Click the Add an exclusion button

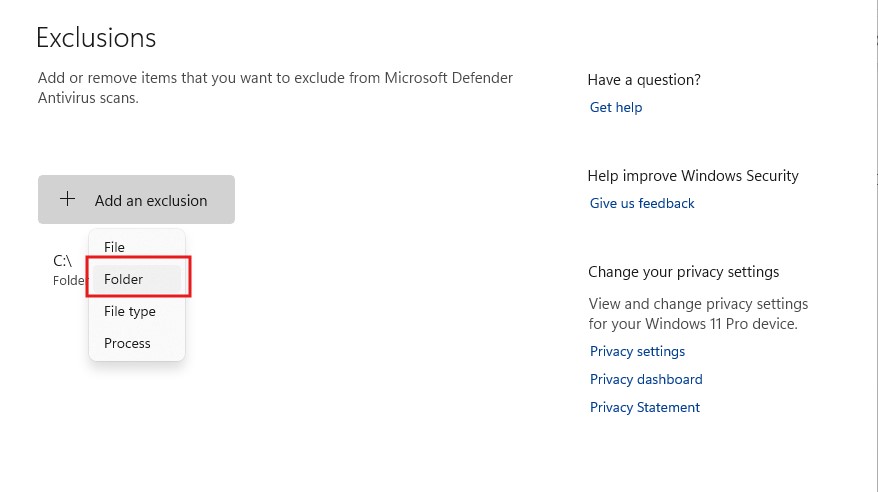click(x=136, y=200)
